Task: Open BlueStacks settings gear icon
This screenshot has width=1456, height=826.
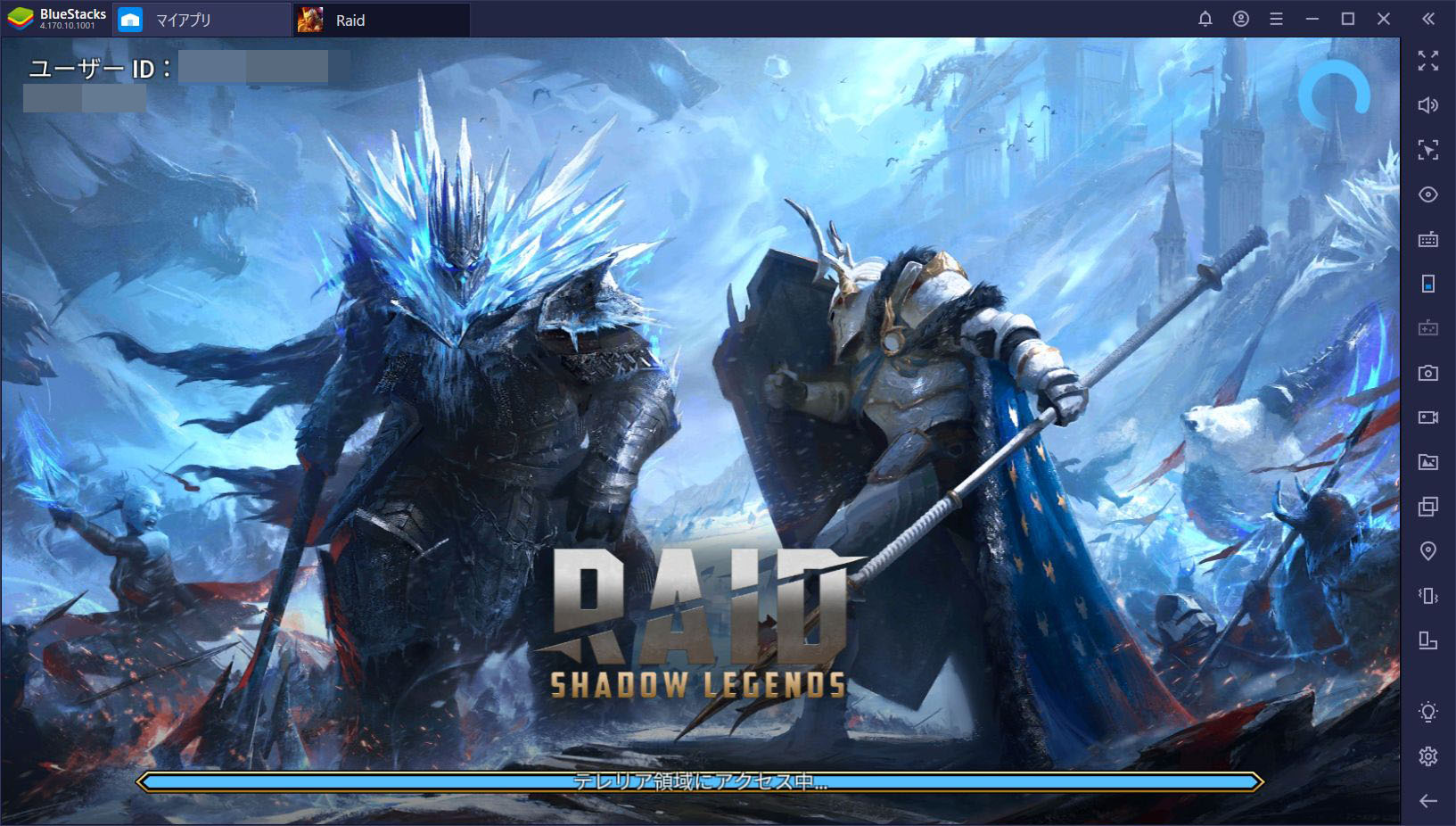Action: point(1428,756)
